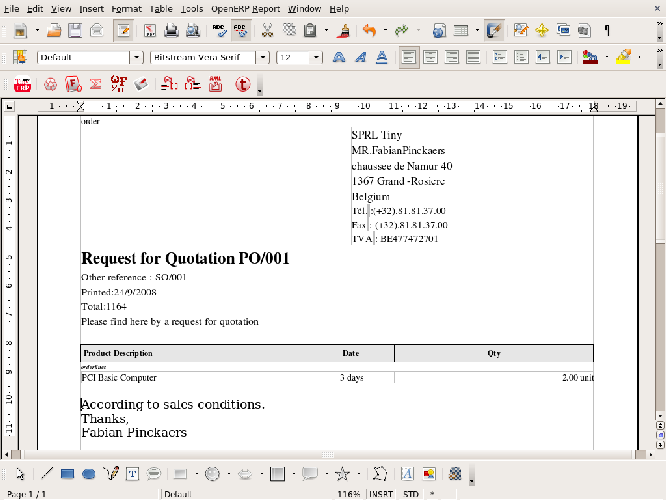Select the Ellipse drawing tool
Viewport: 666px width, 500px height.
click(89, 474)
